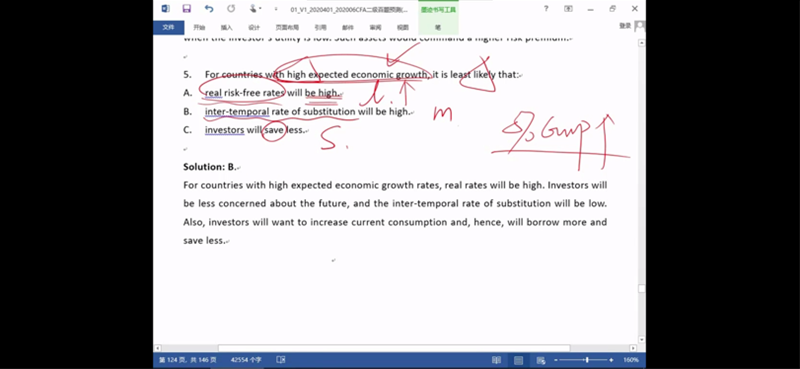Open the 160% zoom level dialog

click(x=631, y=360)
